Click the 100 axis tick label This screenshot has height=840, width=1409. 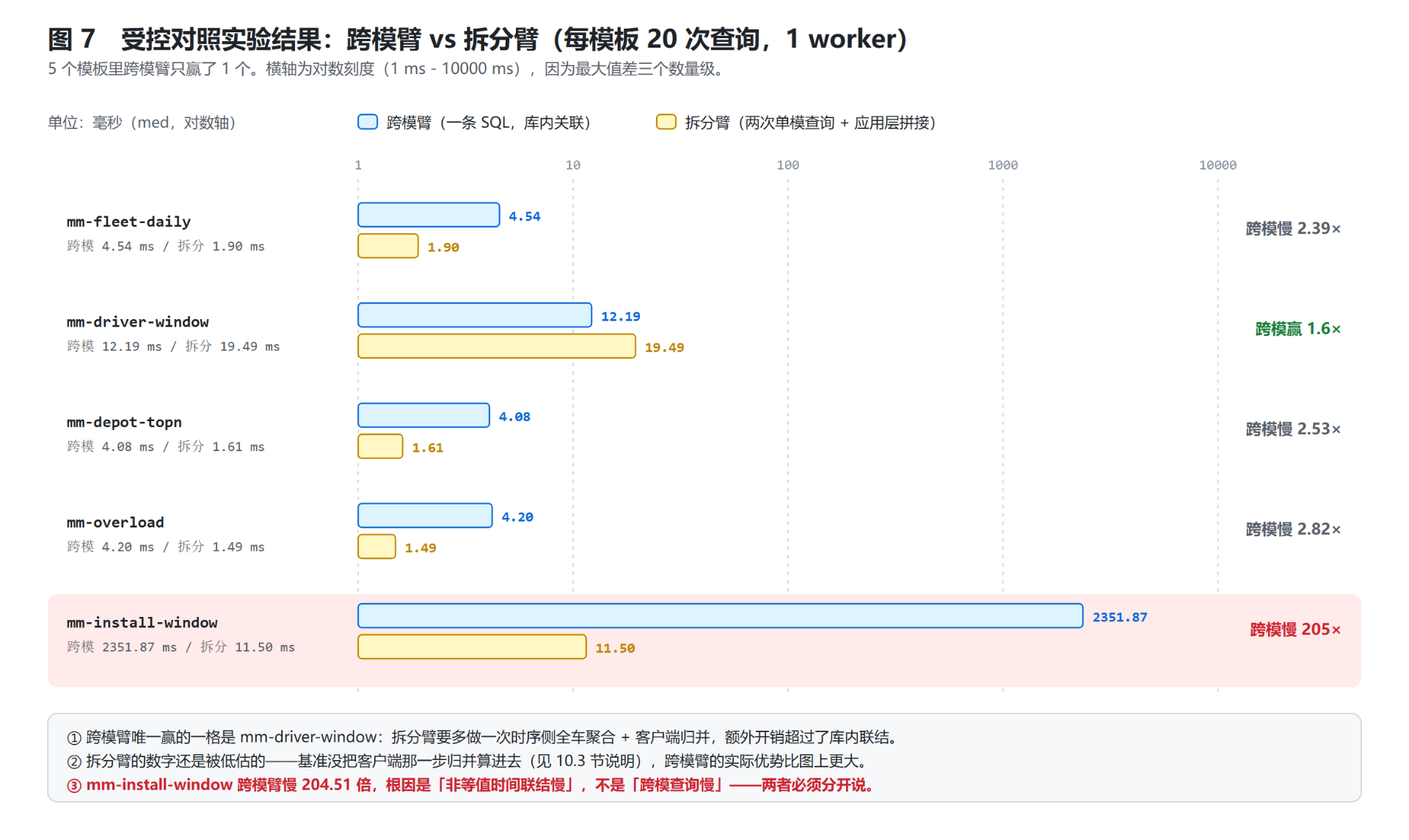pos(787,165)
